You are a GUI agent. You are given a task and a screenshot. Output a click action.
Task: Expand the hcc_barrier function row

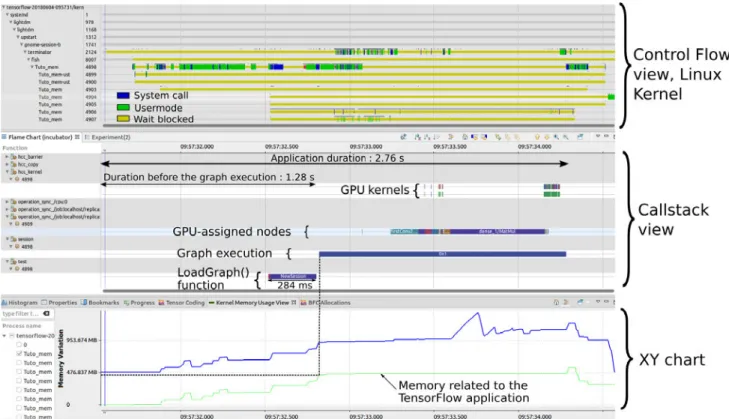click(7, 157)
